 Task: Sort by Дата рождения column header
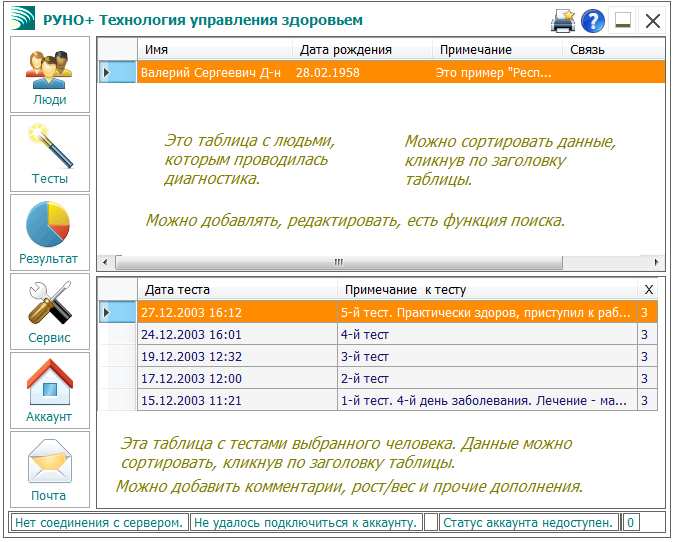pos(362,50)
